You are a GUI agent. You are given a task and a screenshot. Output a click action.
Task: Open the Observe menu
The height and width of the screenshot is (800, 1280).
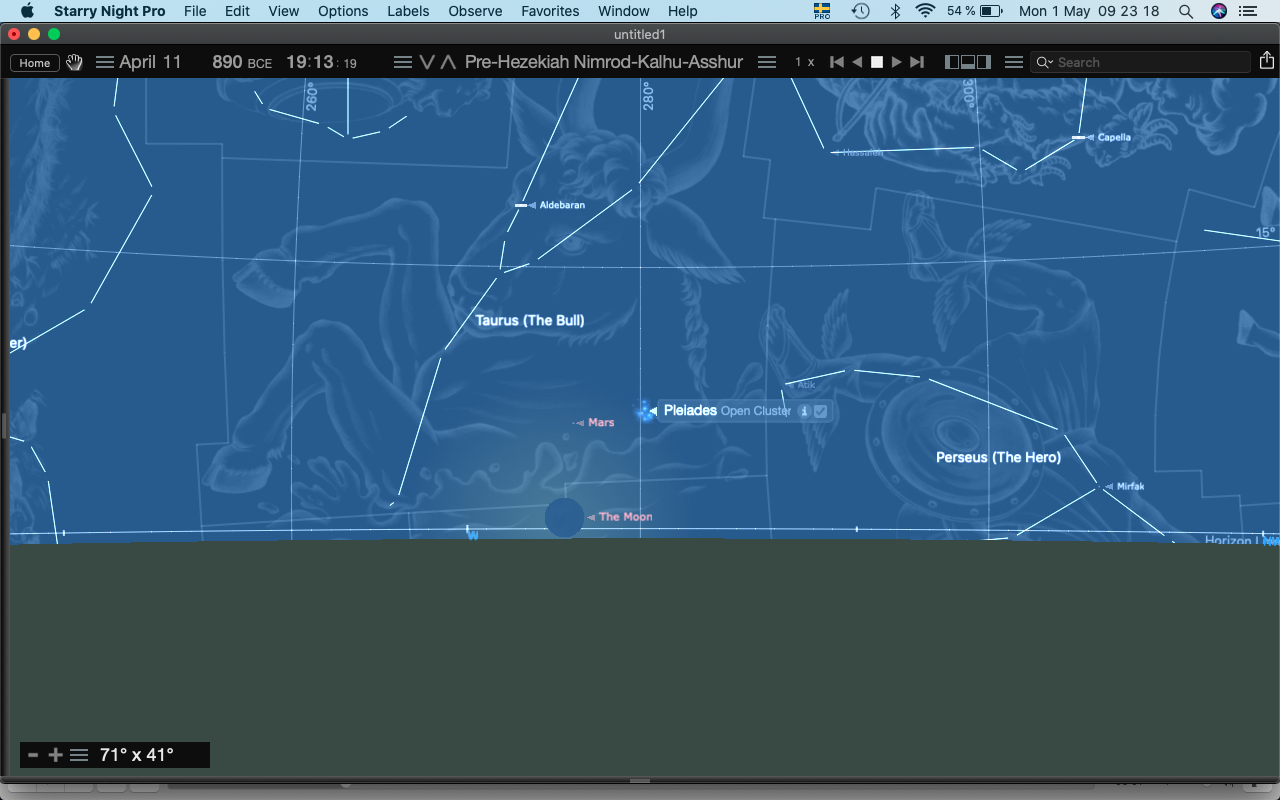475,11
